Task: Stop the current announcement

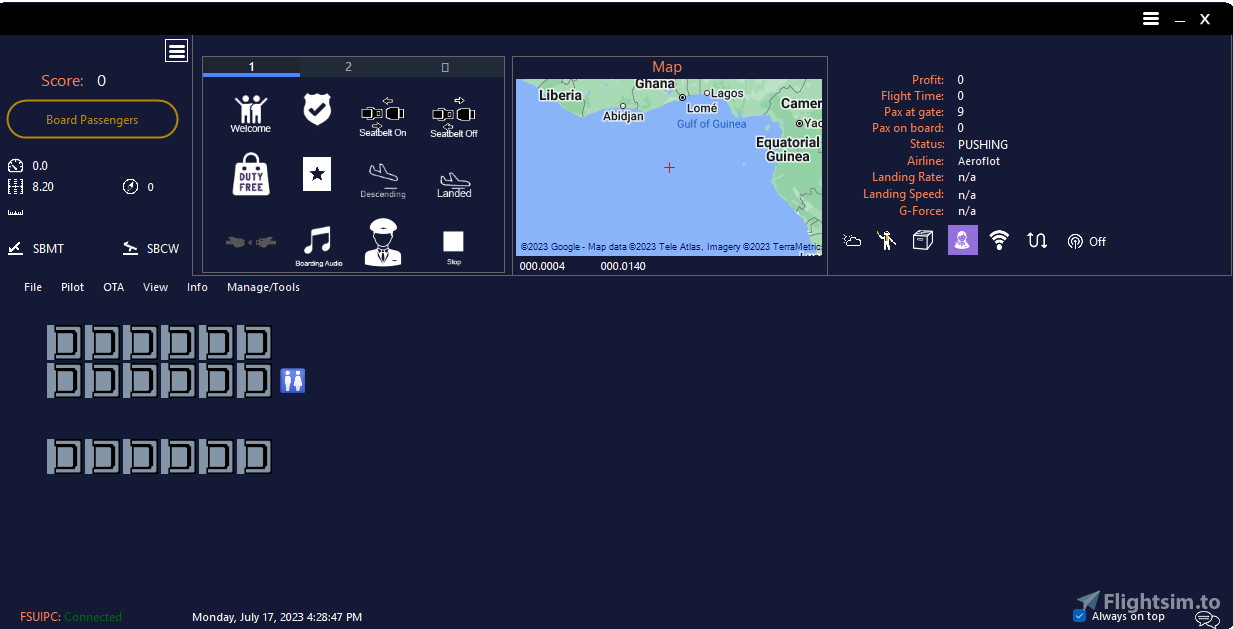Action: click(x=453, y=243)
